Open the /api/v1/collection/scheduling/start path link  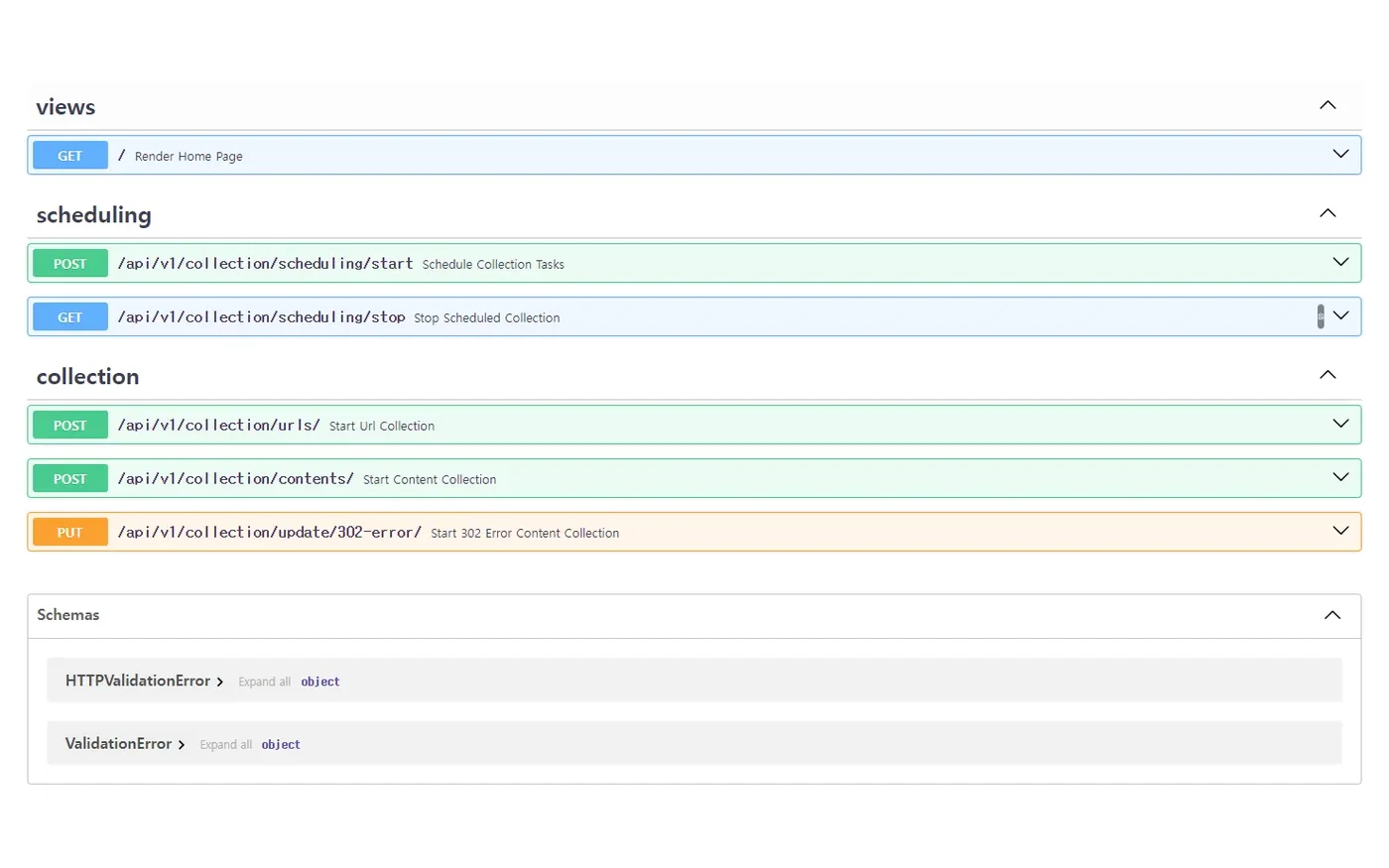pos(265,264)
